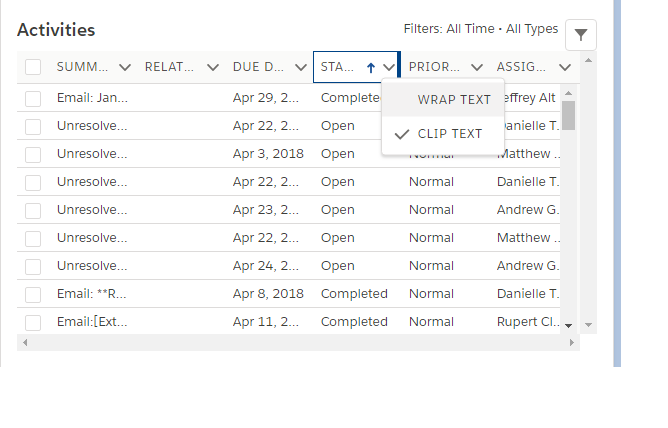Expand the Related column menu chevron

[213, 68]
